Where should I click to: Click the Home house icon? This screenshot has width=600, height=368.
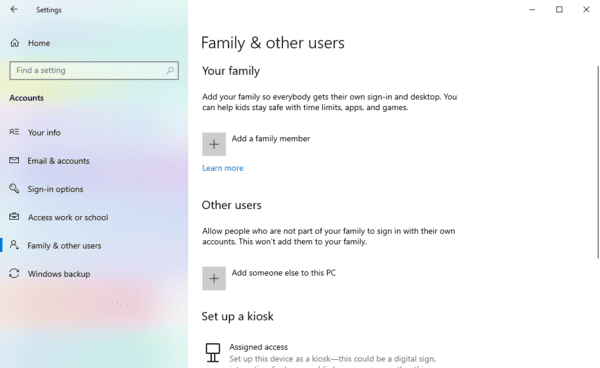15,43
